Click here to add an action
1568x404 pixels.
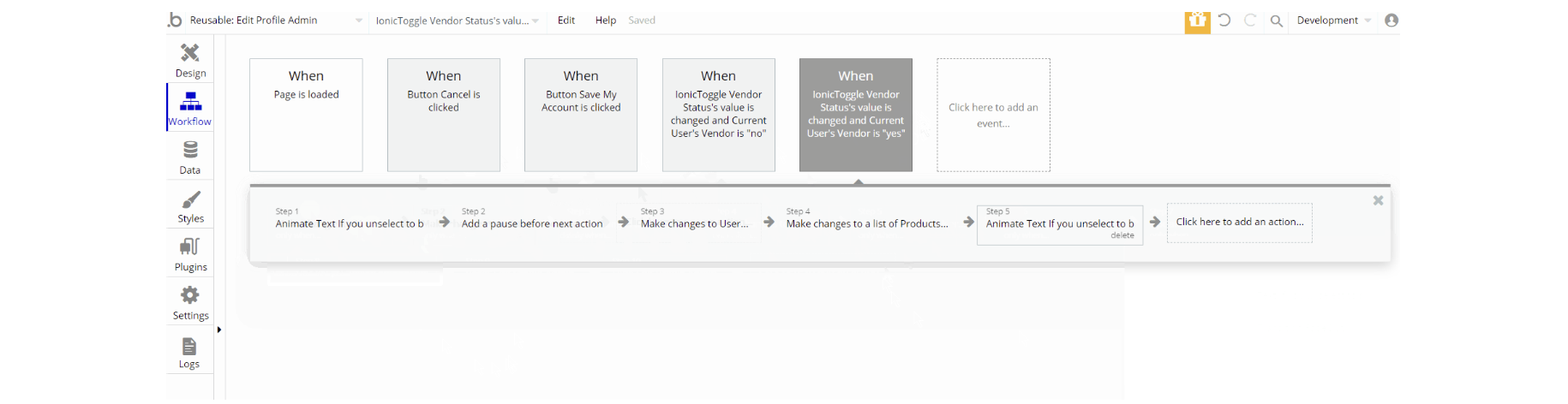[x=1239, y=223]
